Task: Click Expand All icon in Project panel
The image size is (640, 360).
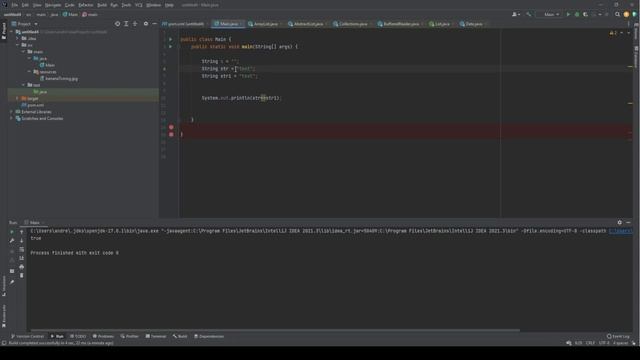Action: point(126,24)
